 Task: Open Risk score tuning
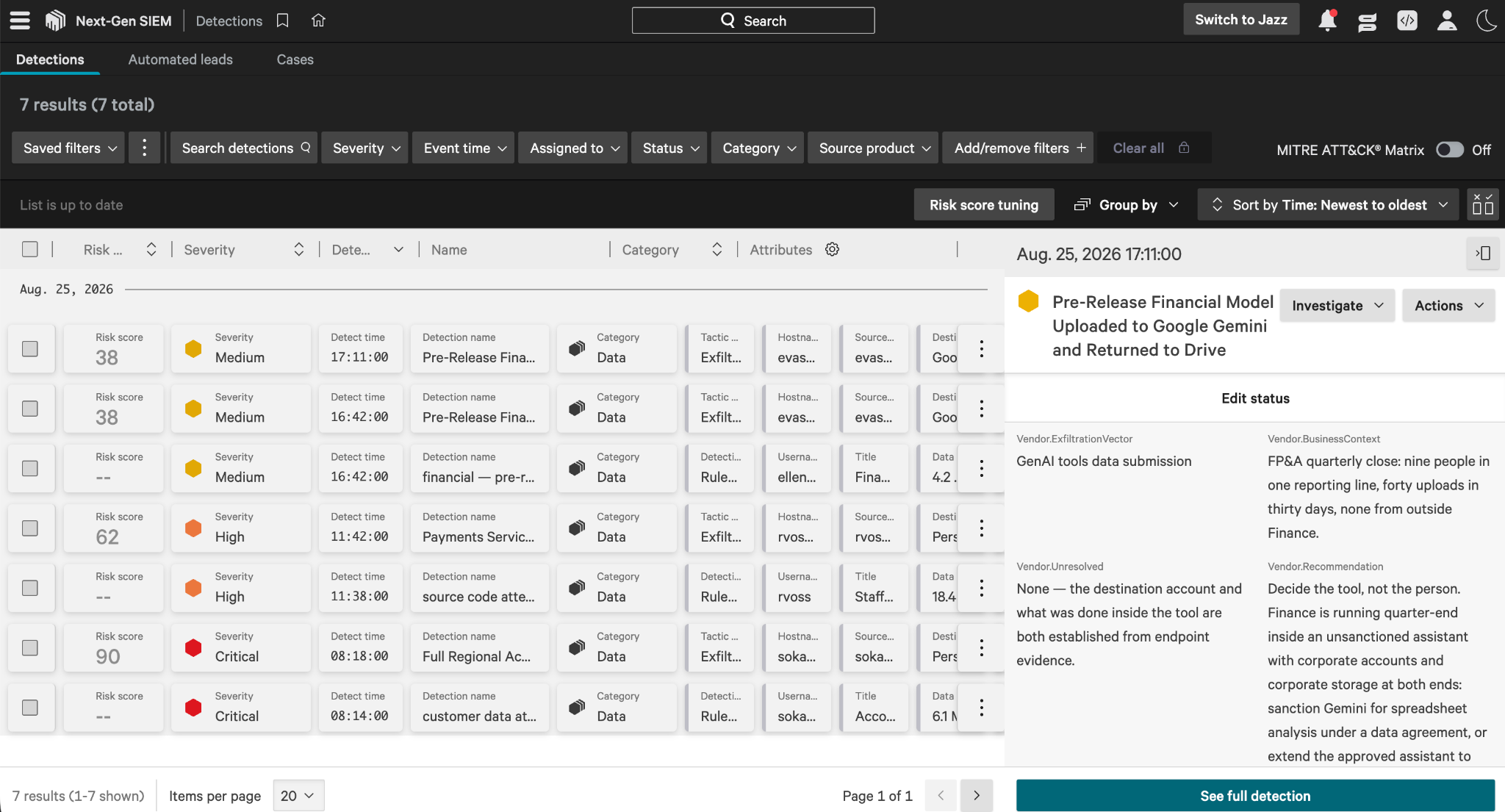984,204
